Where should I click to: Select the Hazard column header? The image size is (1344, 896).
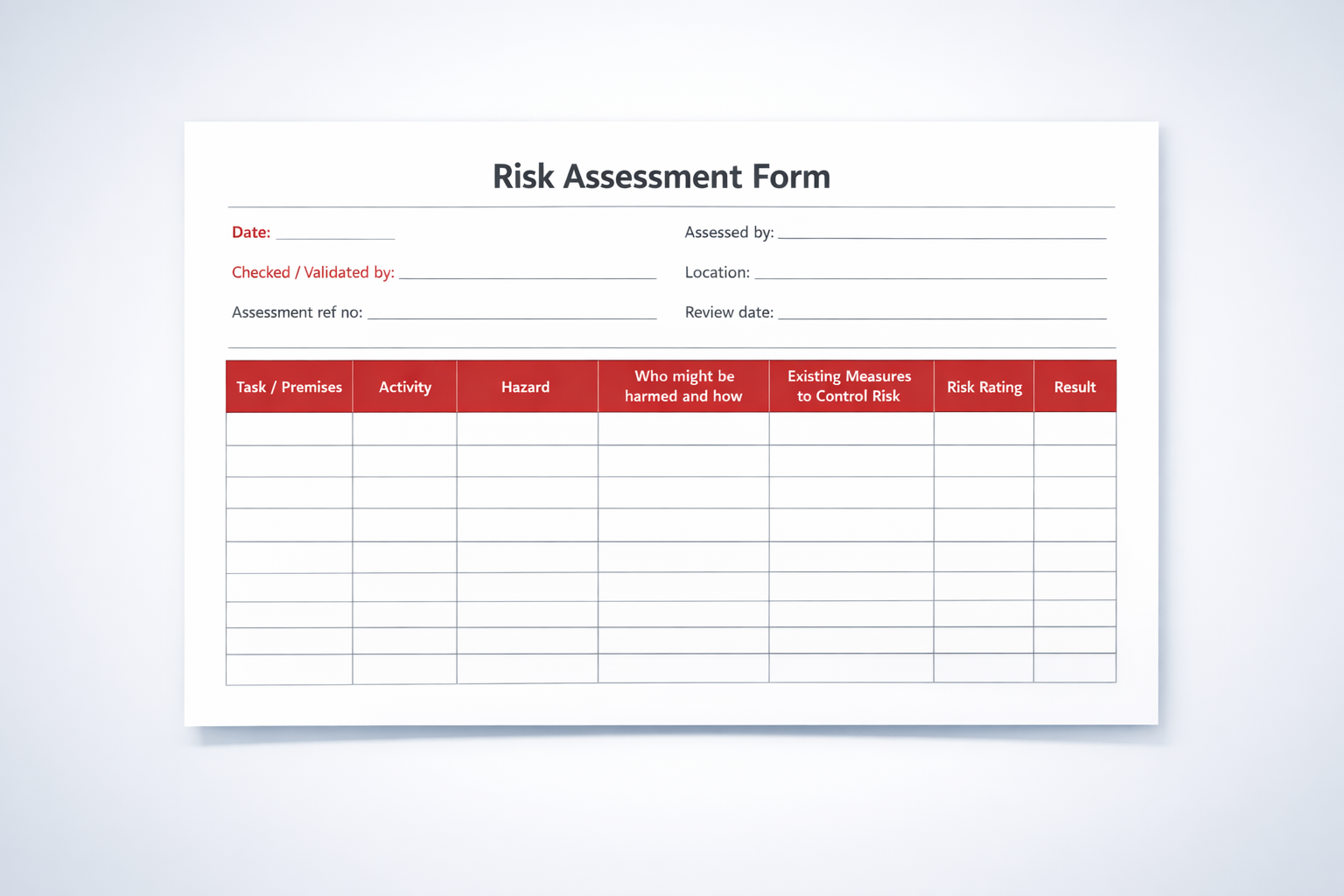tap(528, 387)
